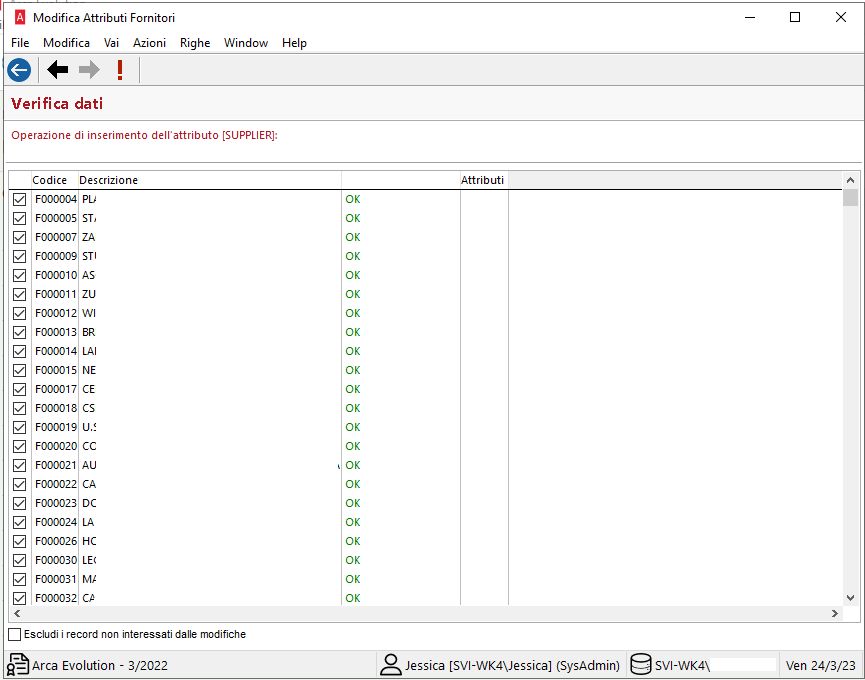865x680 pixels.
Task: Enable Escludi i record non interessati checkbox
Action: point(14,634)
